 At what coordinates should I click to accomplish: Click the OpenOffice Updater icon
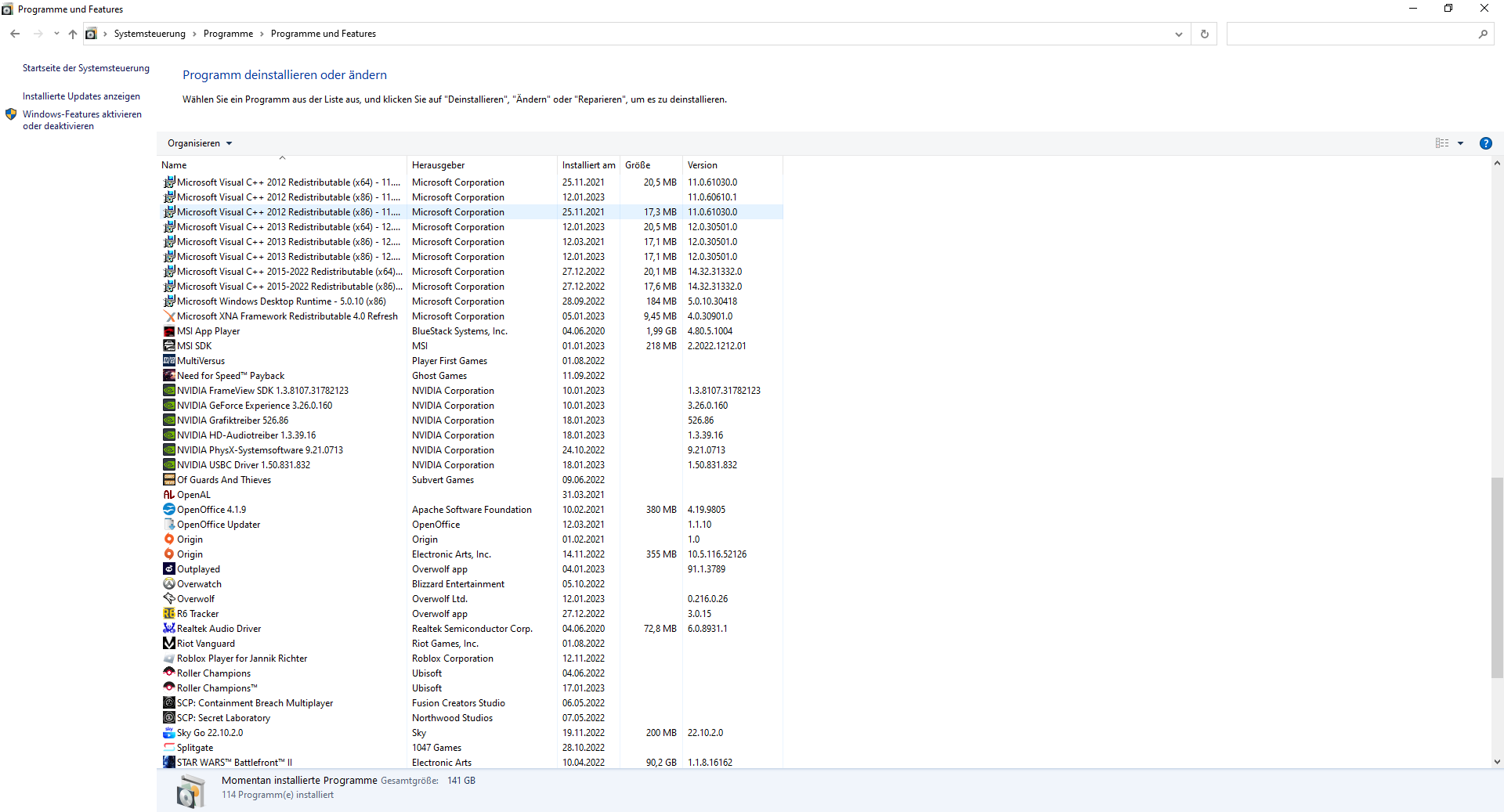pos(168,525)
